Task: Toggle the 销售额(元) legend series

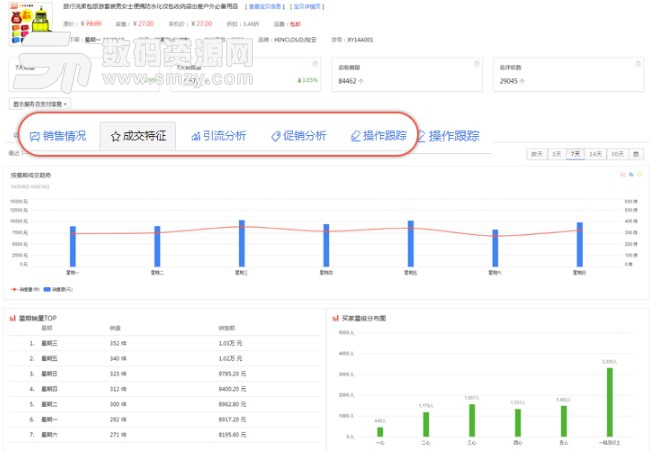Action: click(x=58, y=289)
